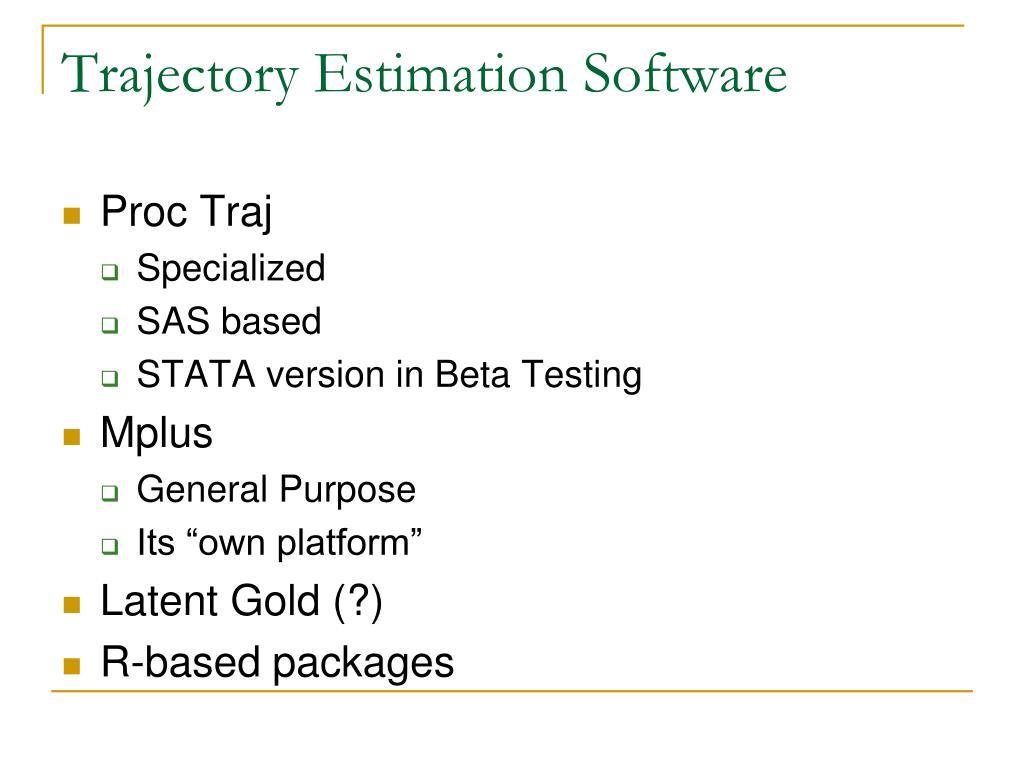
Task: Click the hollow bullet beside Its own platform
Action: pos(110,546)
